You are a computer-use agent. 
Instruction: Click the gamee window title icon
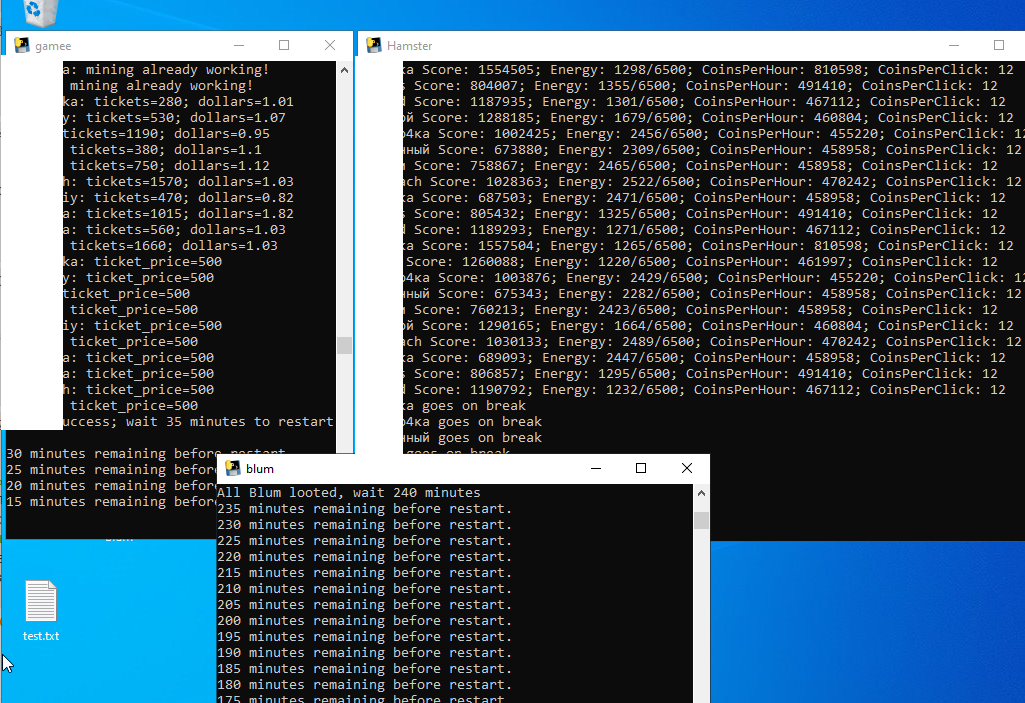(x=22, y=45)
